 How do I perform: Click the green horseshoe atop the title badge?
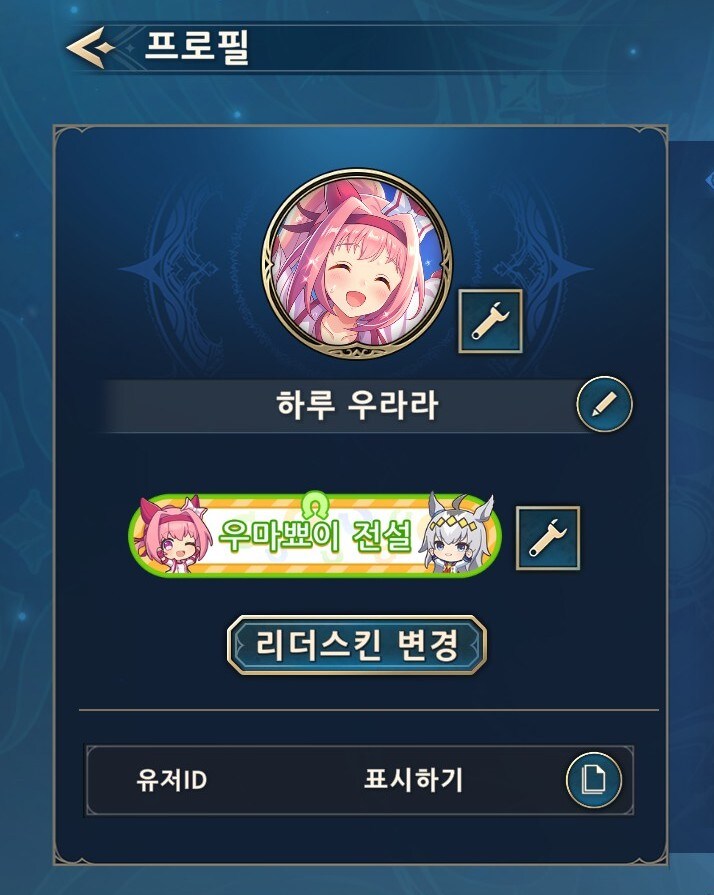316,502
